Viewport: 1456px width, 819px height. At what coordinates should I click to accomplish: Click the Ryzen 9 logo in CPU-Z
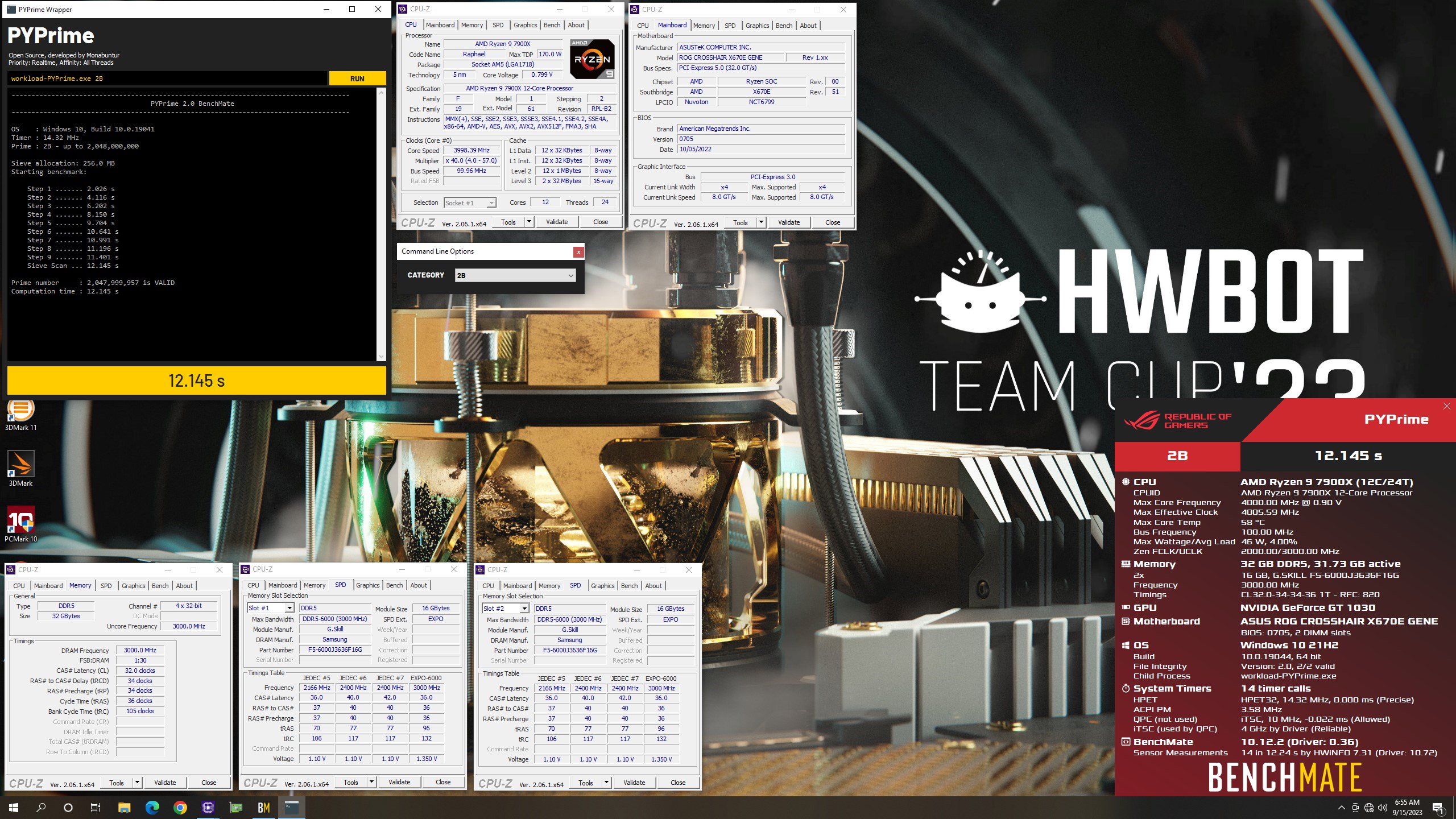click(592, 59)
